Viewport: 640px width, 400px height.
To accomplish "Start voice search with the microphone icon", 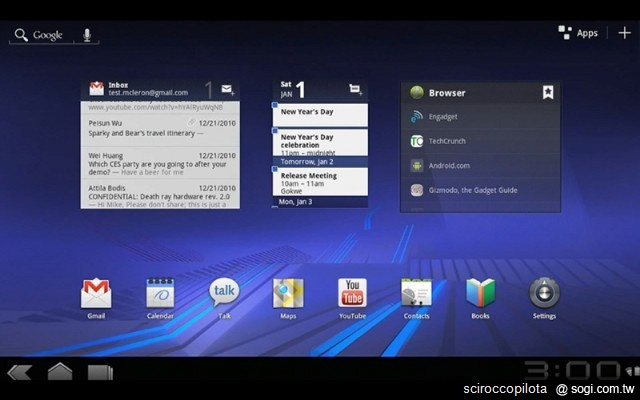I will [x=87, y=35].
